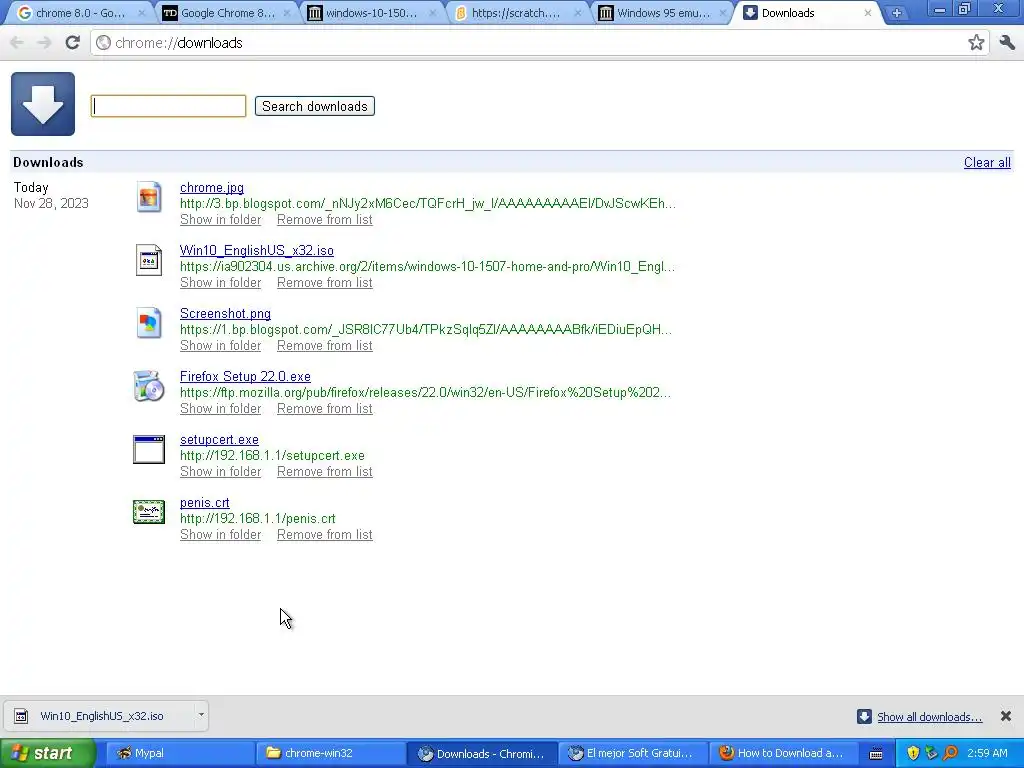Click the firefox ftp.mozilla.org URL text
This screenshot has width=1024, height=768.
click(425, 392)
